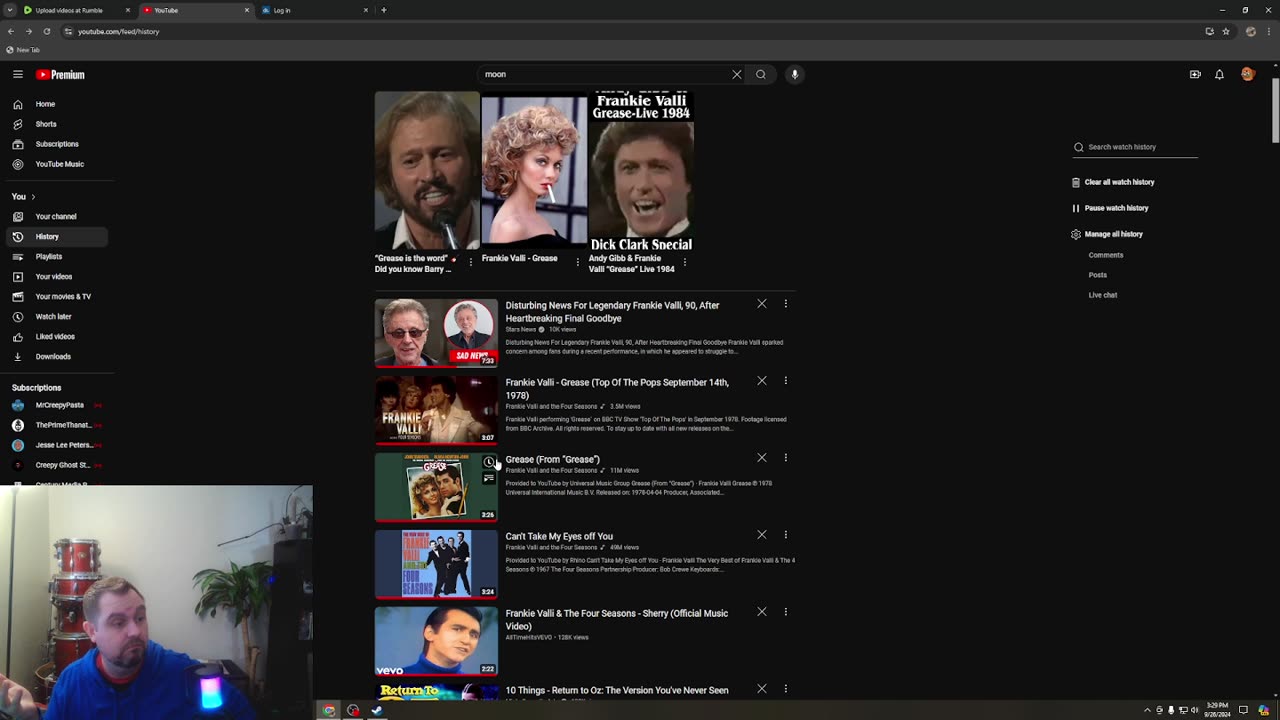1280x720 pixels.
Task: Reload the page
Action: (46, 31)
